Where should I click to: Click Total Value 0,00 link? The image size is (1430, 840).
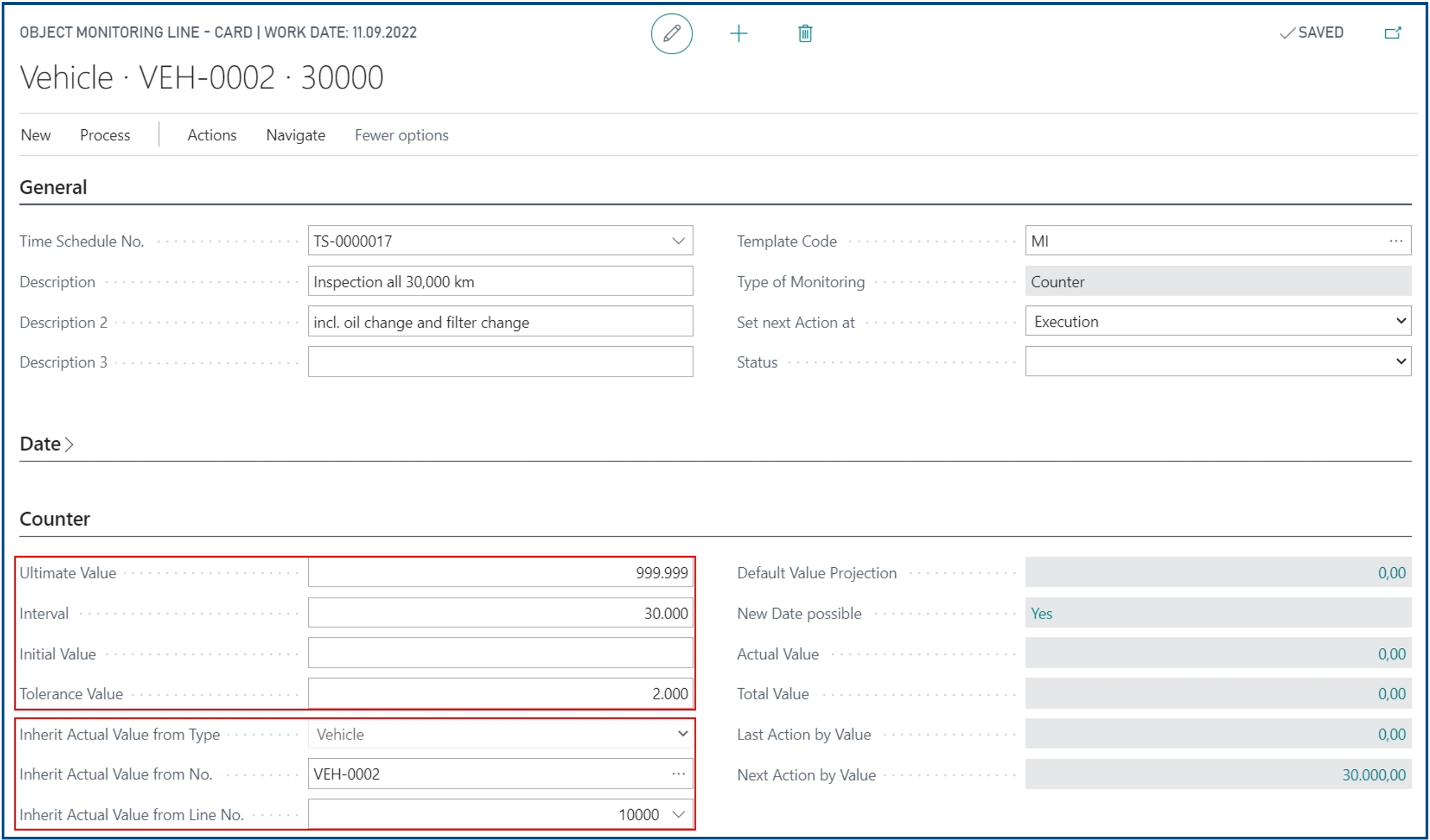click(1391, 694)
